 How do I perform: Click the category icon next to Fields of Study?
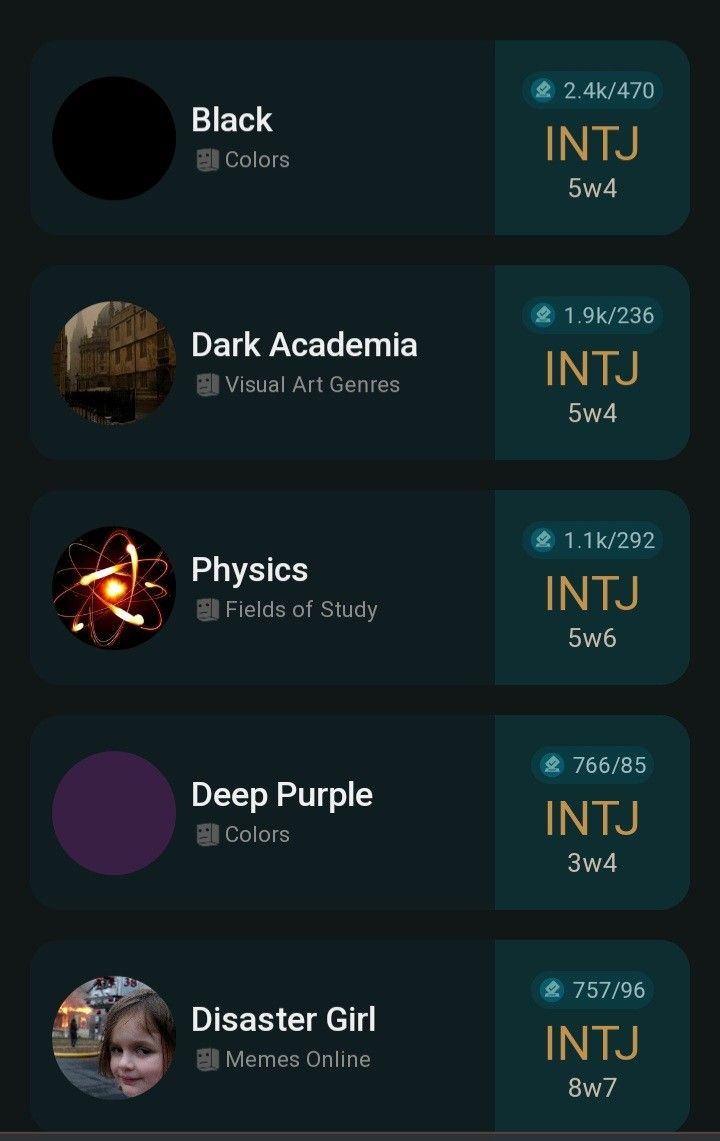click(207, 610)
